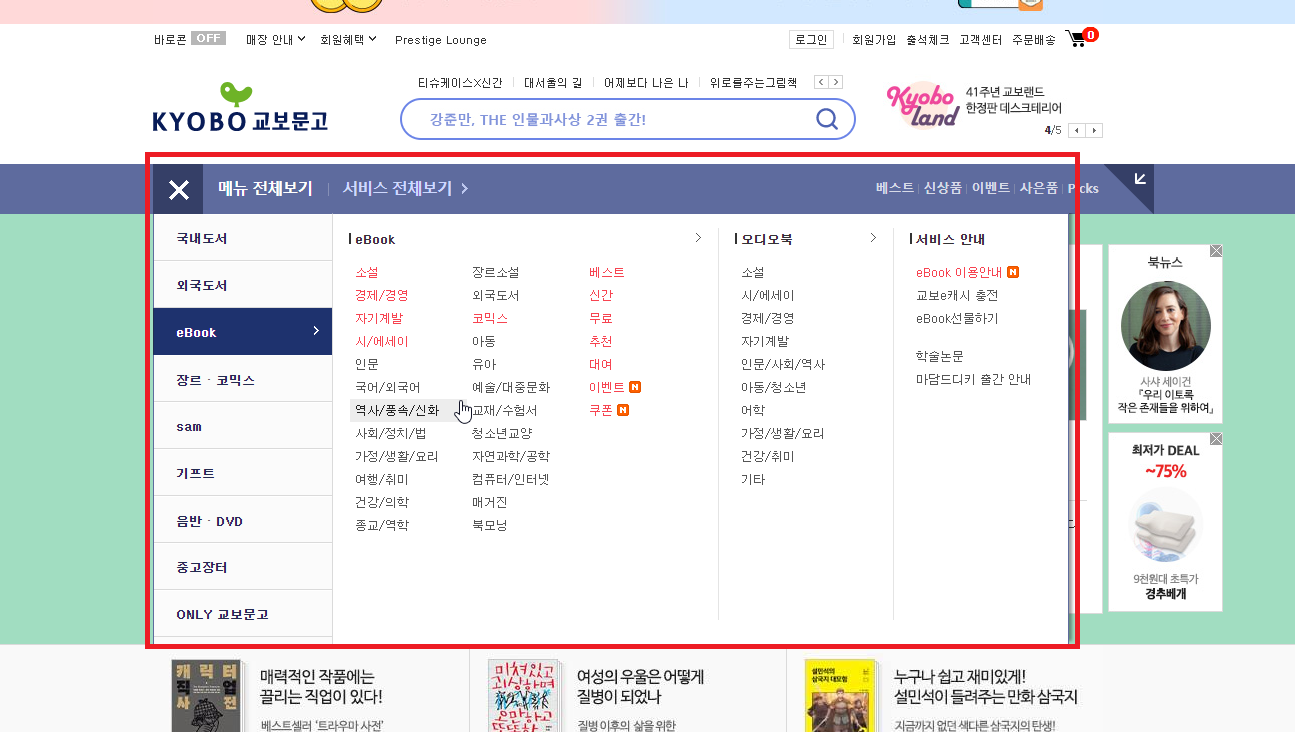Open 마담드디키 출간 안내 link

(x=973, y=379)
